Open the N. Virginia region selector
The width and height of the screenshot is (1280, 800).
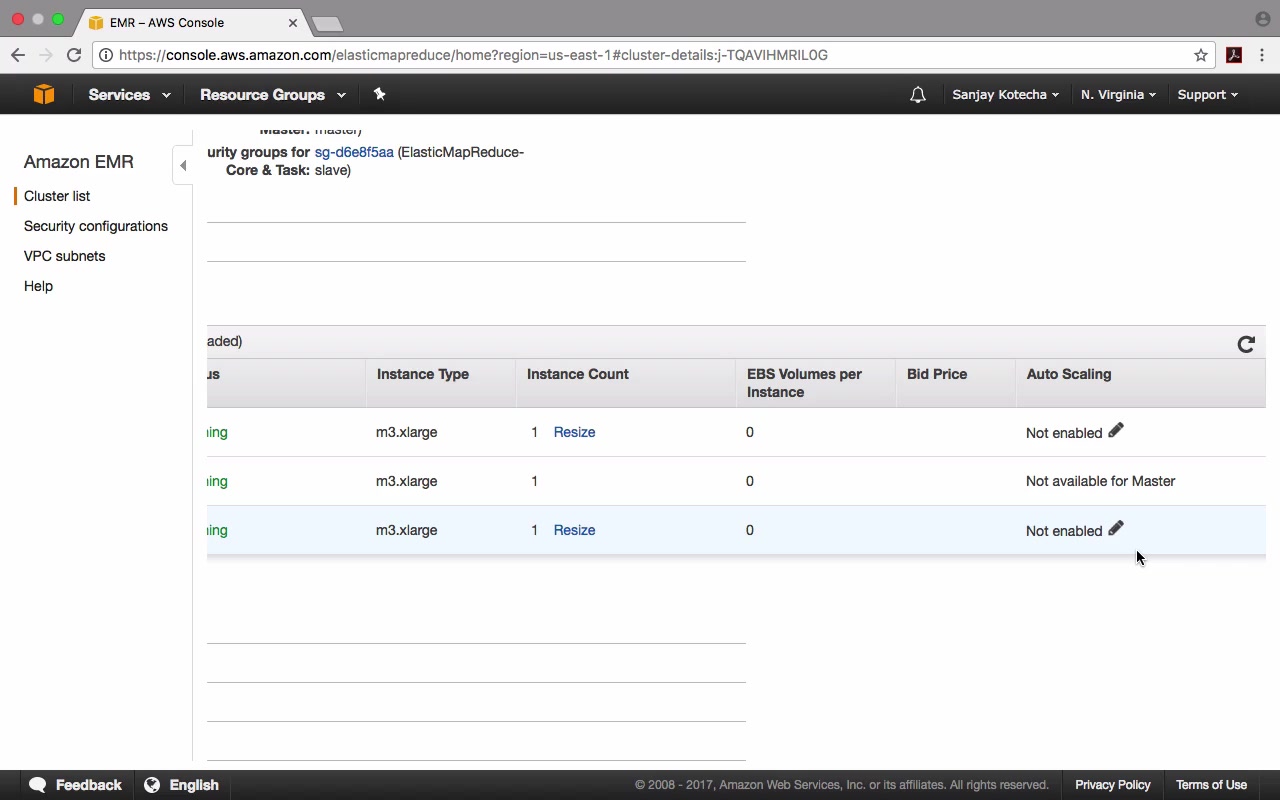(x=1118, y=95)
